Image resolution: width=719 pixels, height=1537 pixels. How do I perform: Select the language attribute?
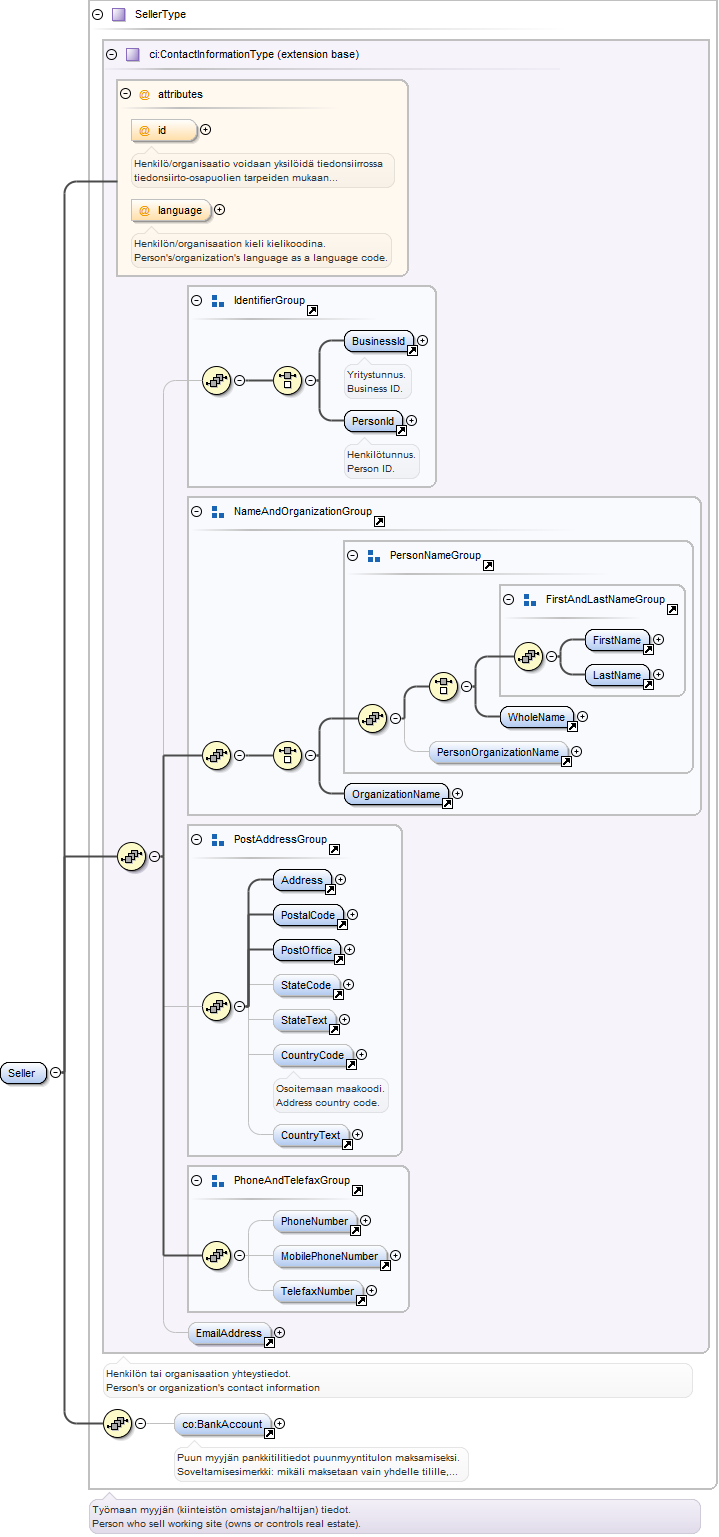point(171,210)
